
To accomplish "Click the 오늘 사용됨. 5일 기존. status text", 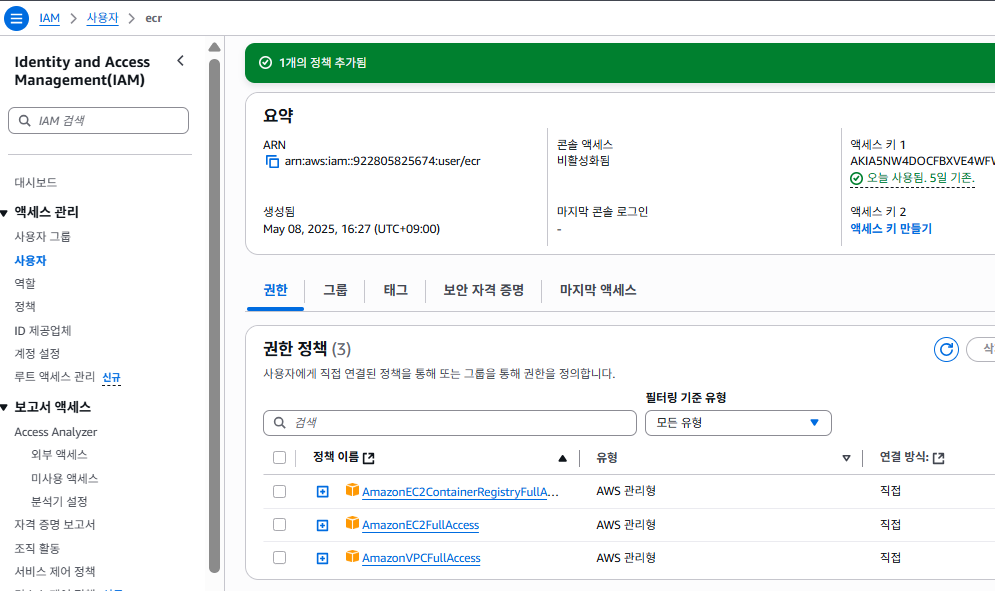I will coord(921,178).
